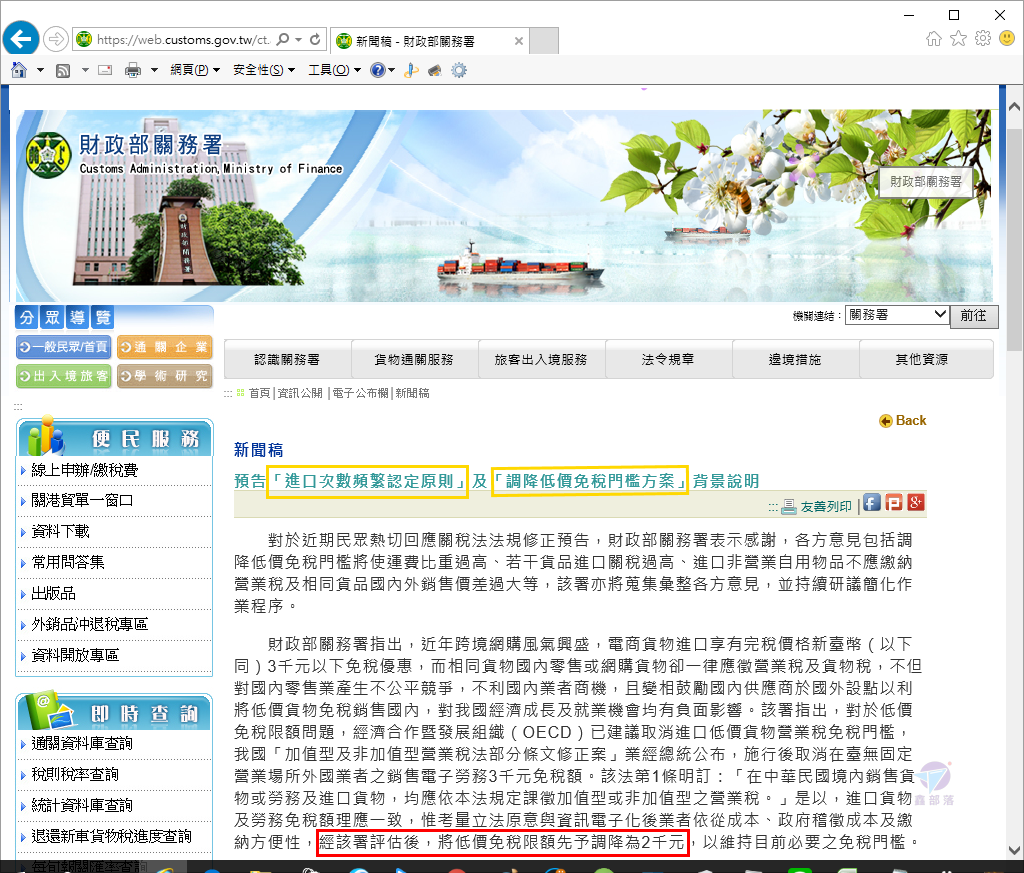Click the RSS feeds icon
The width and height of the screenshot is (1024, 873).
63,71
